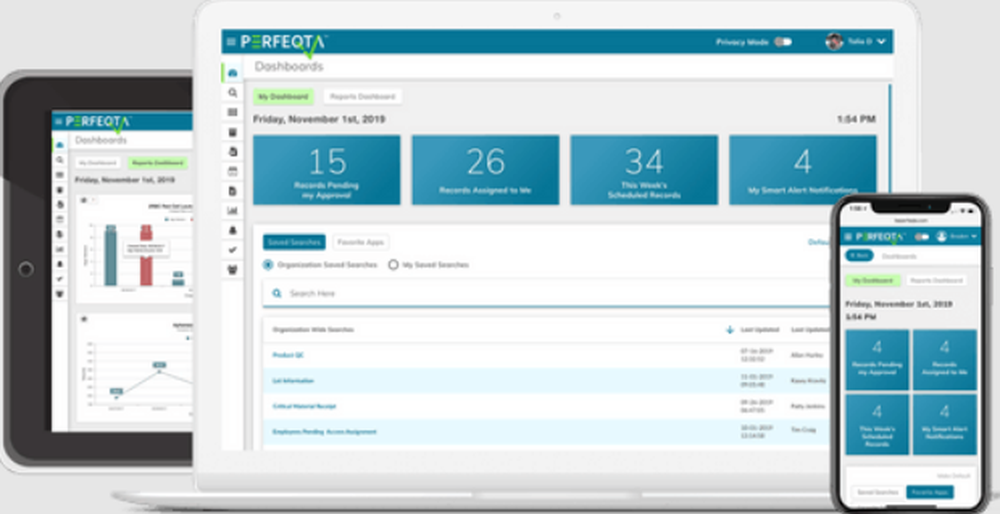
Task: Open the hamburger menu on the phone screen
Action: (x=848, y=237)
